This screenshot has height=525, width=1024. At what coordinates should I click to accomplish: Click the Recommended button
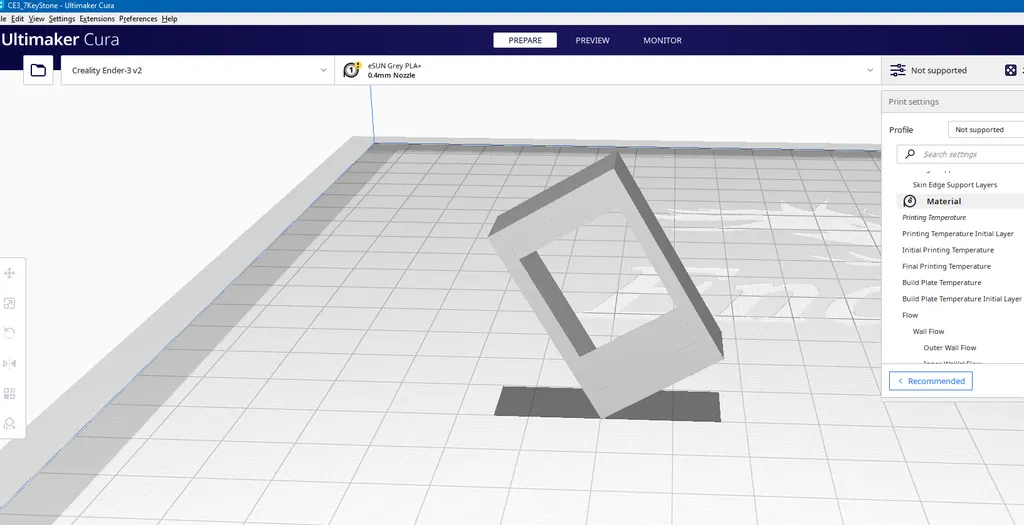click(931, 381)
